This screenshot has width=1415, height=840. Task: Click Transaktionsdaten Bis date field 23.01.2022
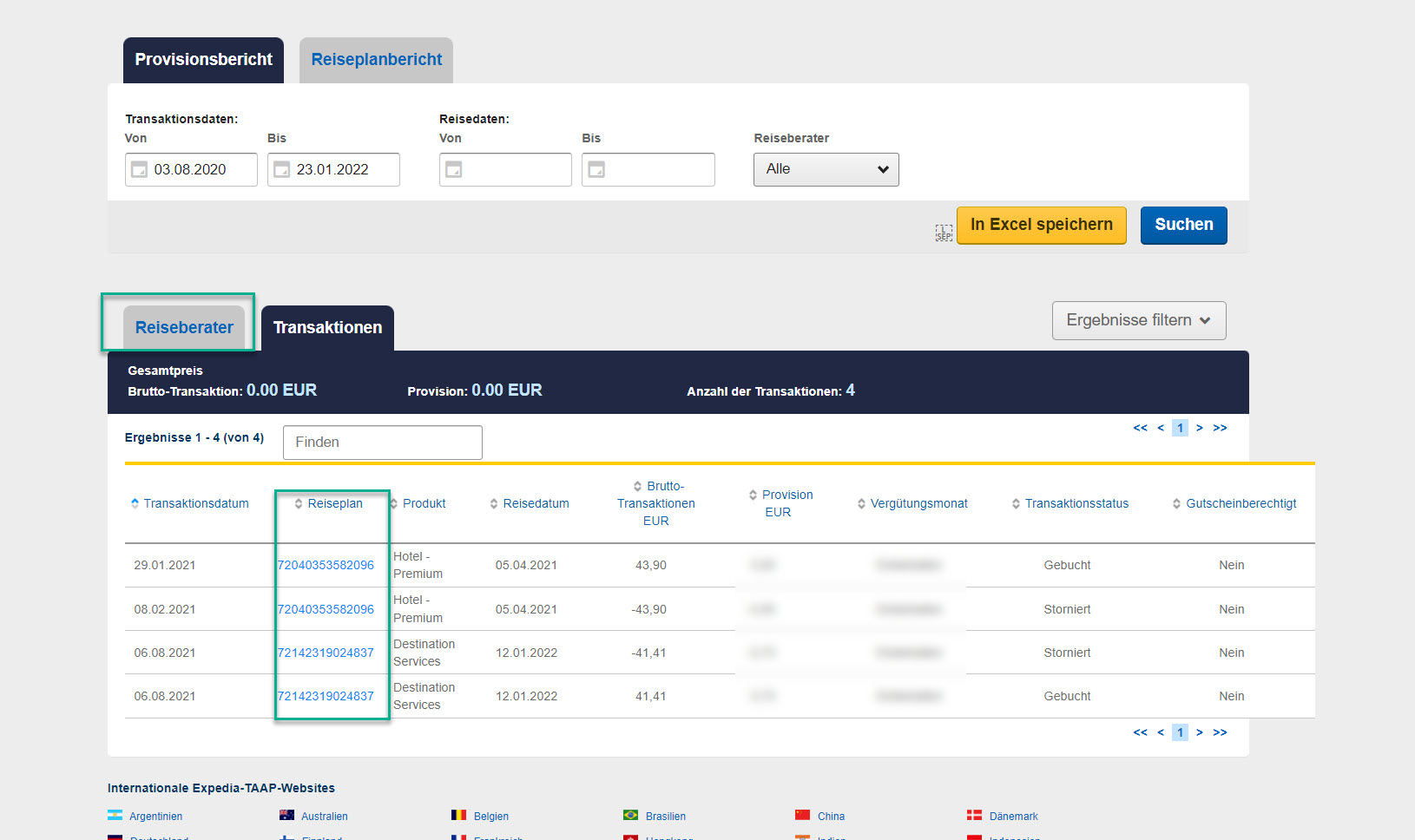tap(333, 169)
